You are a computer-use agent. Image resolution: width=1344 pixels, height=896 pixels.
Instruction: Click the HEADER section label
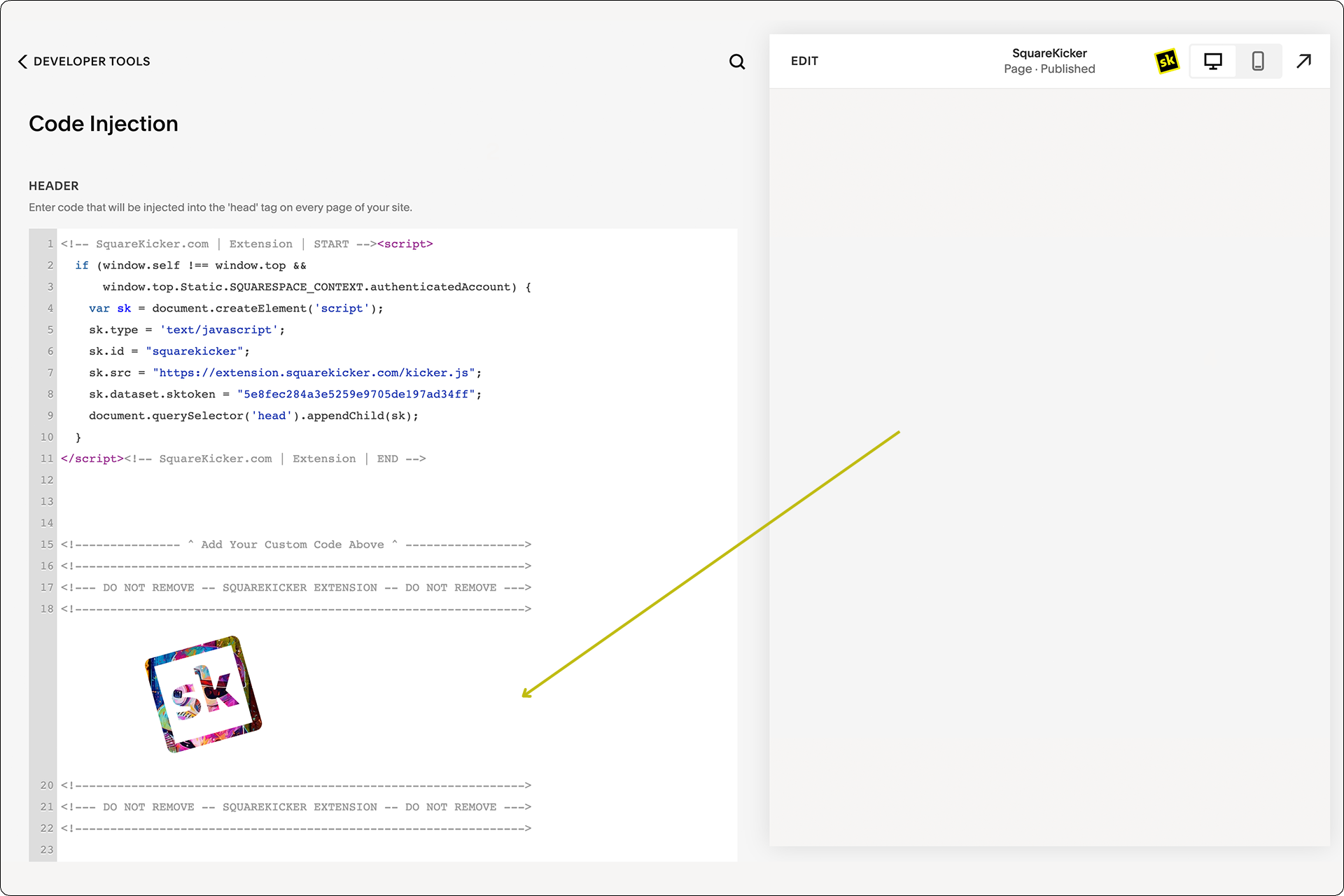(54, 186)
